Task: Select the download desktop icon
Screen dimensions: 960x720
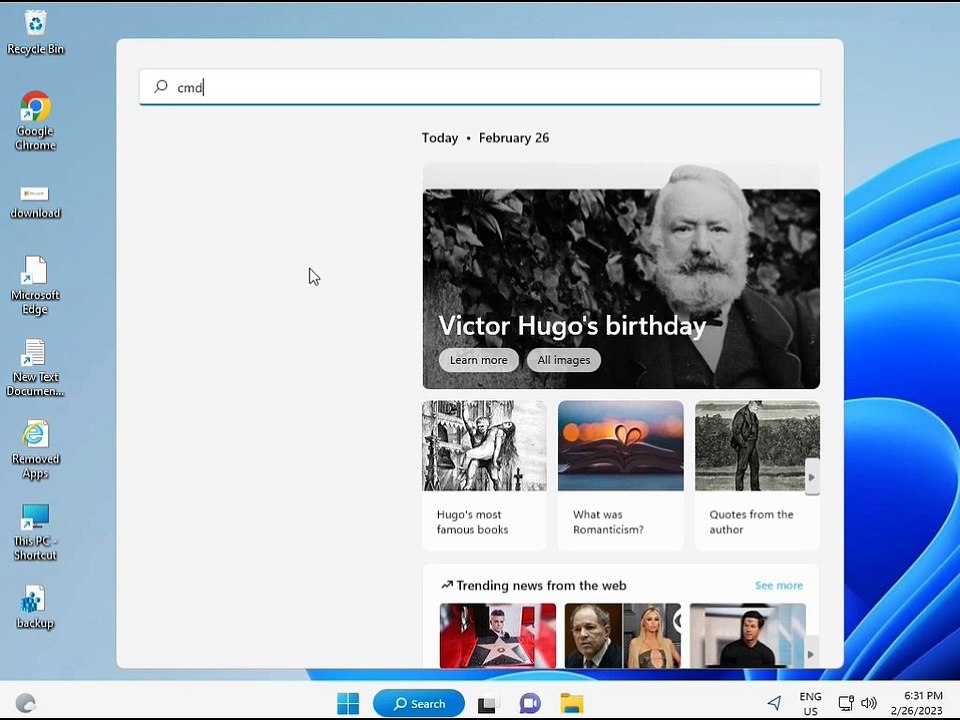Action: click(x=35, y=203)
